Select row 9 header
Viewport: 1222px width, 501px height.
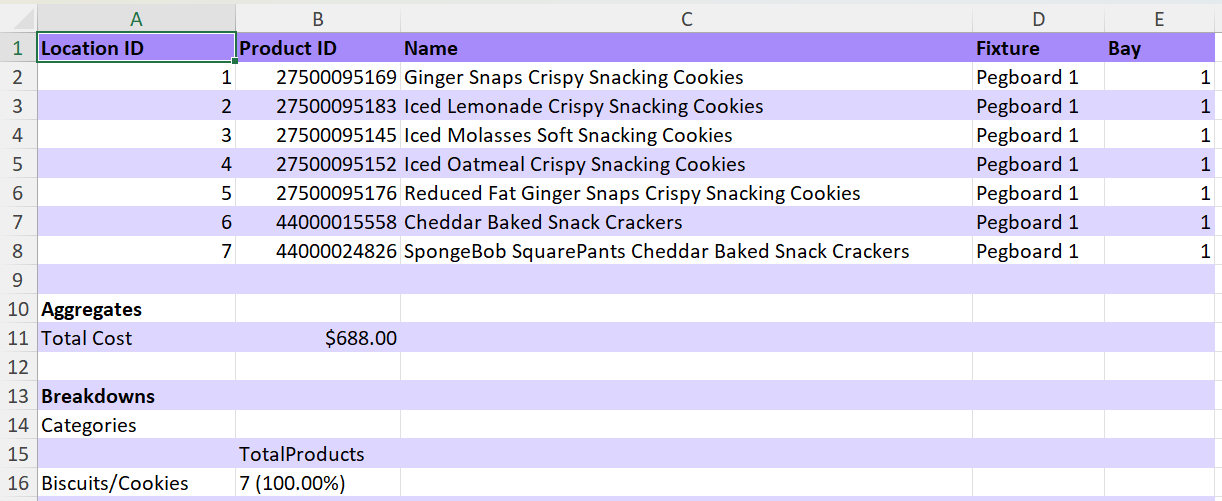[18, 280]
